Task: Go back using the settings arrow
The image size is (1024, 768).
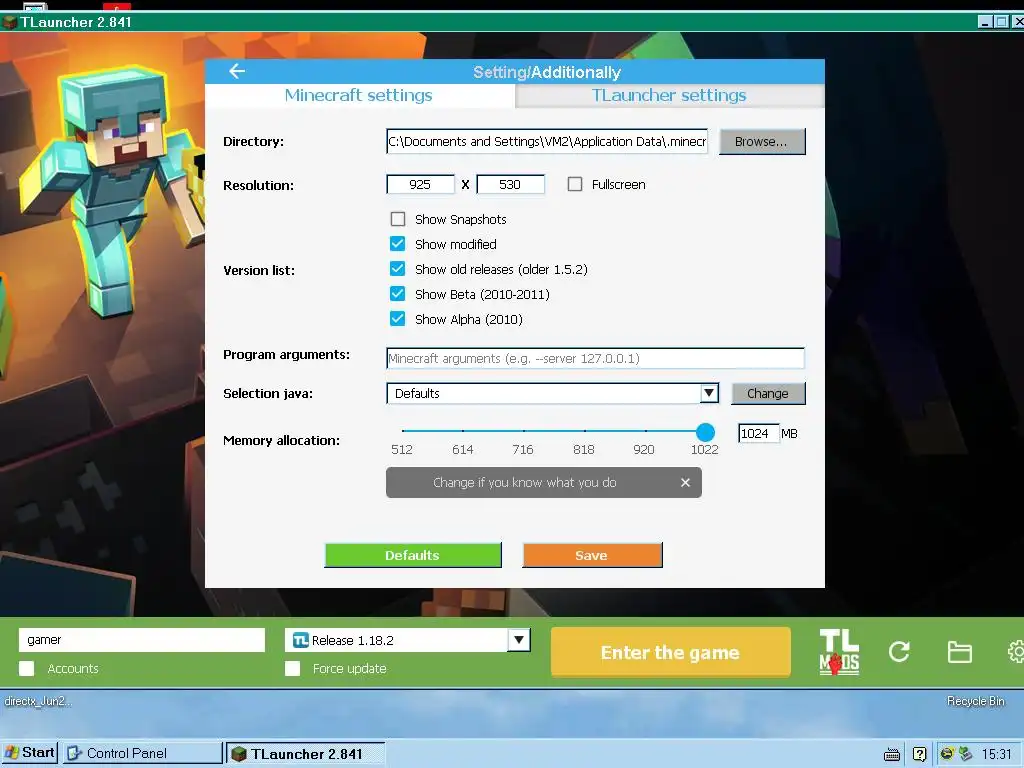Action: pyautogui.click(x=237, y=71)
